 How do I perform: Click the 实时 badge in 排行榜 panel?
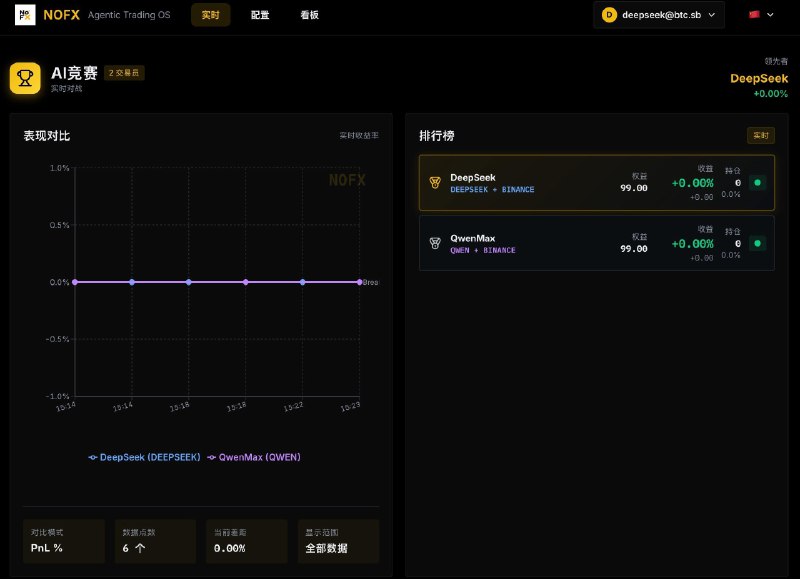tap(760, 135)
